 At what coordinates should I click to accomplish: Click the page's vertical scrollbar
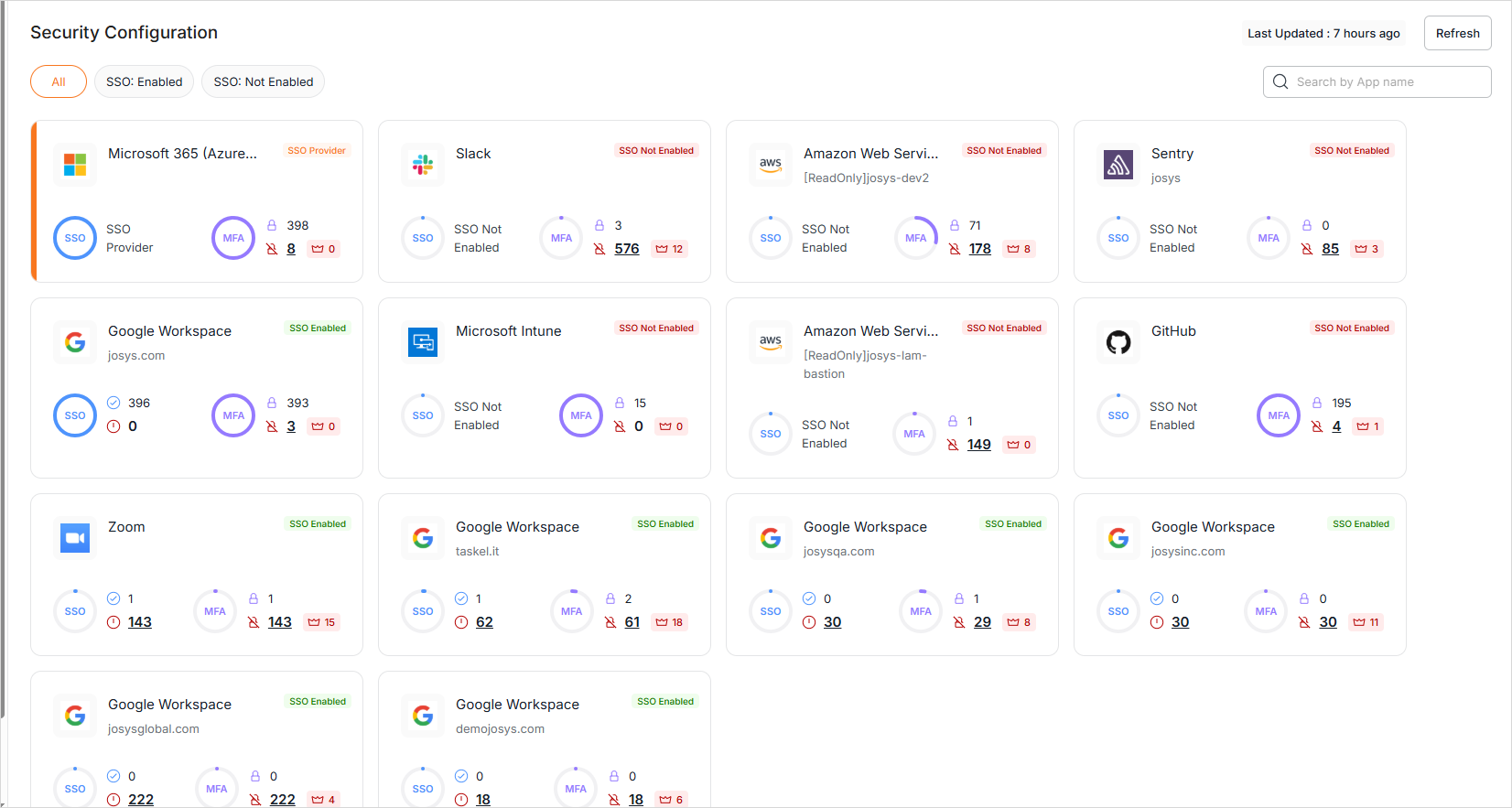pos(3,359)
